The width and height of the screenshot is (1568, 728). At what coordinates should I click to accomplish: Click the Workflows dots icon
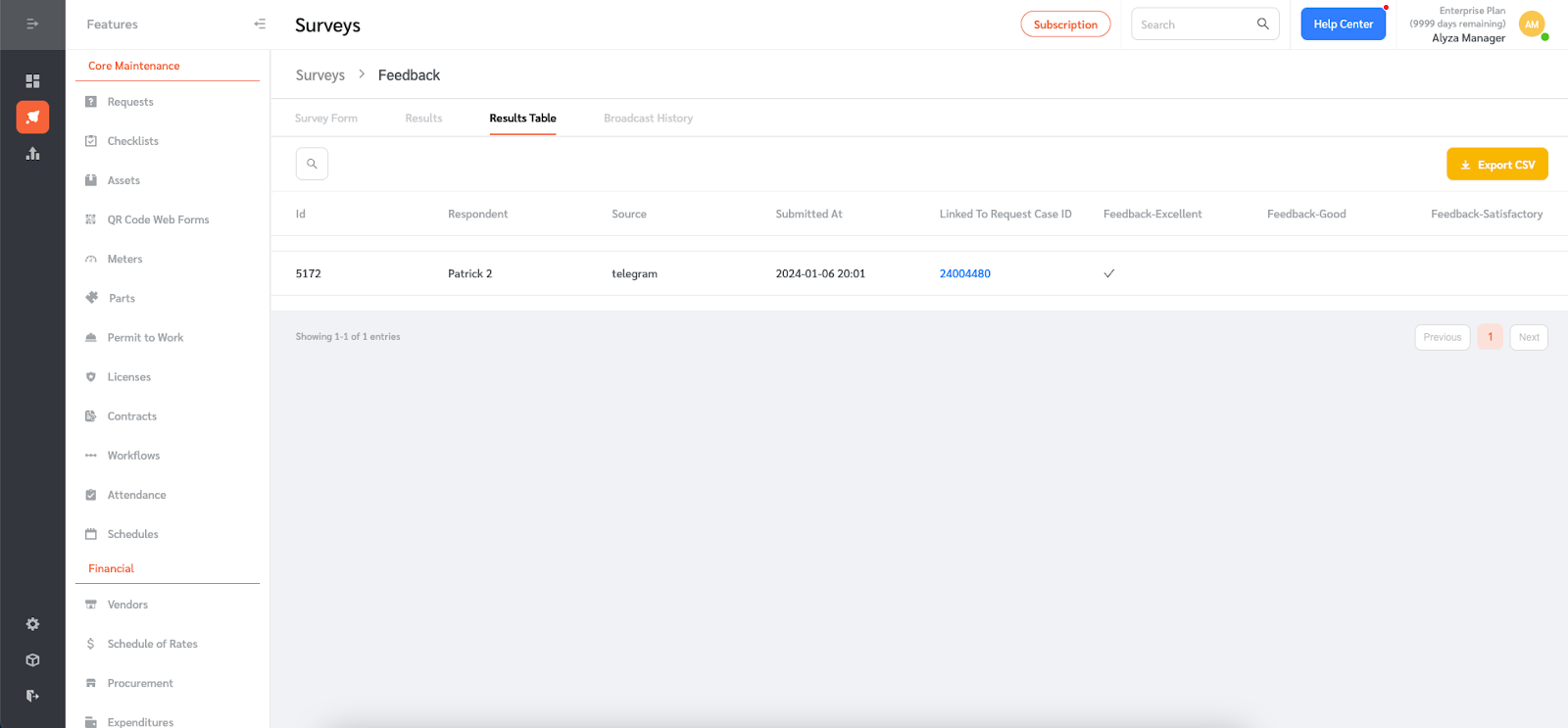pyautogui.click(x=91, y=456)
